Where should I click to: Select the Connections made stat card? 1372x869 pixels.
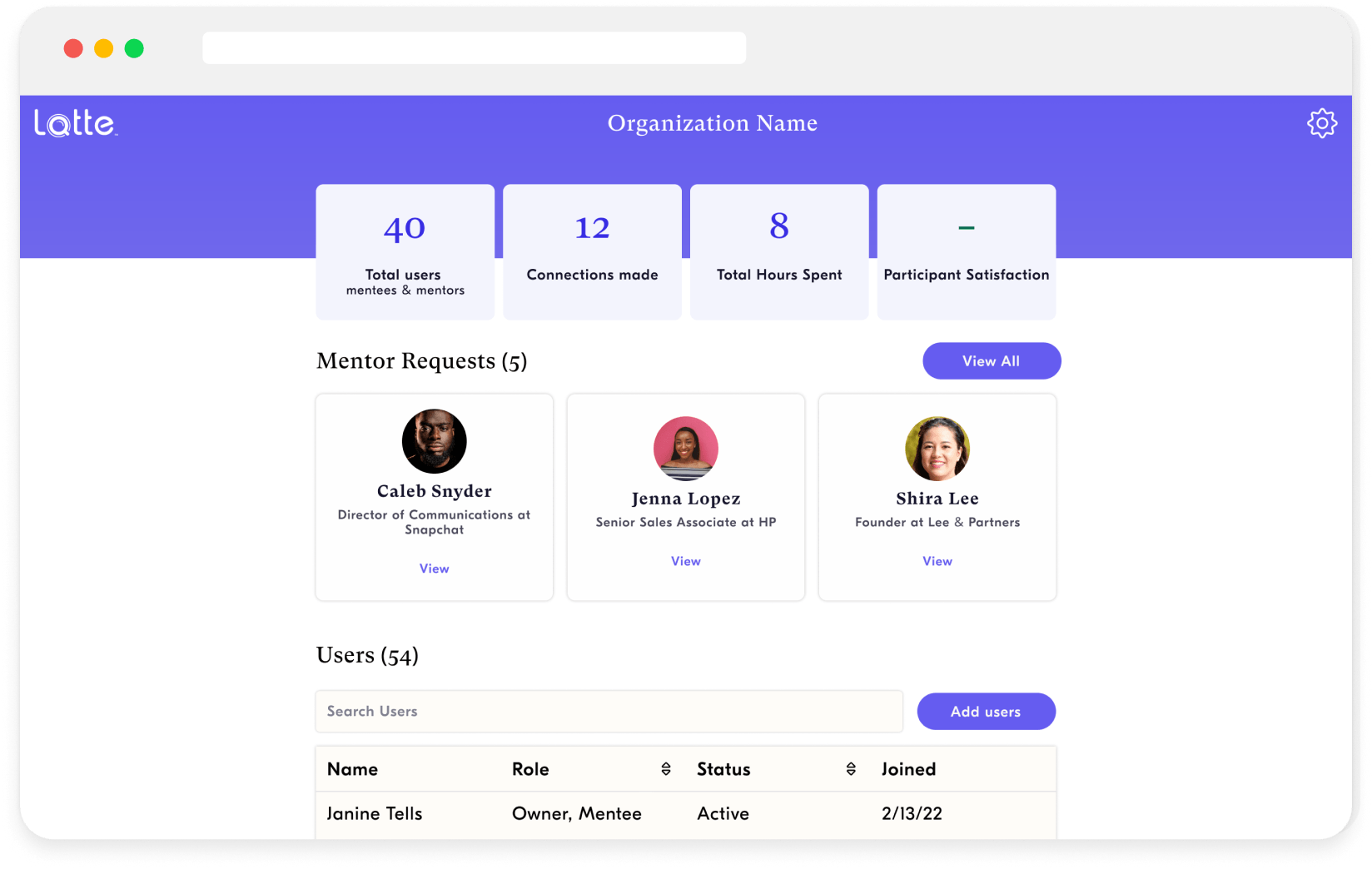592,251
